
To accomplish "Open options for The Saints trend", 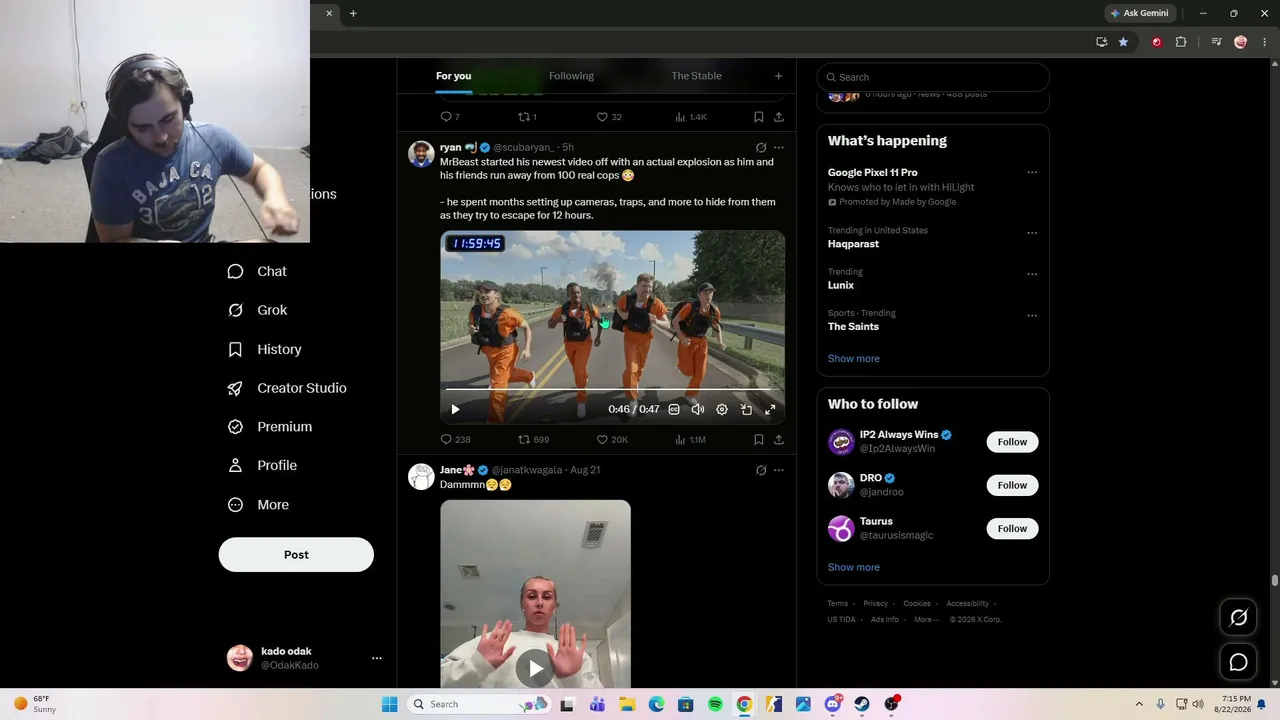I will (x=1032, y=315).
